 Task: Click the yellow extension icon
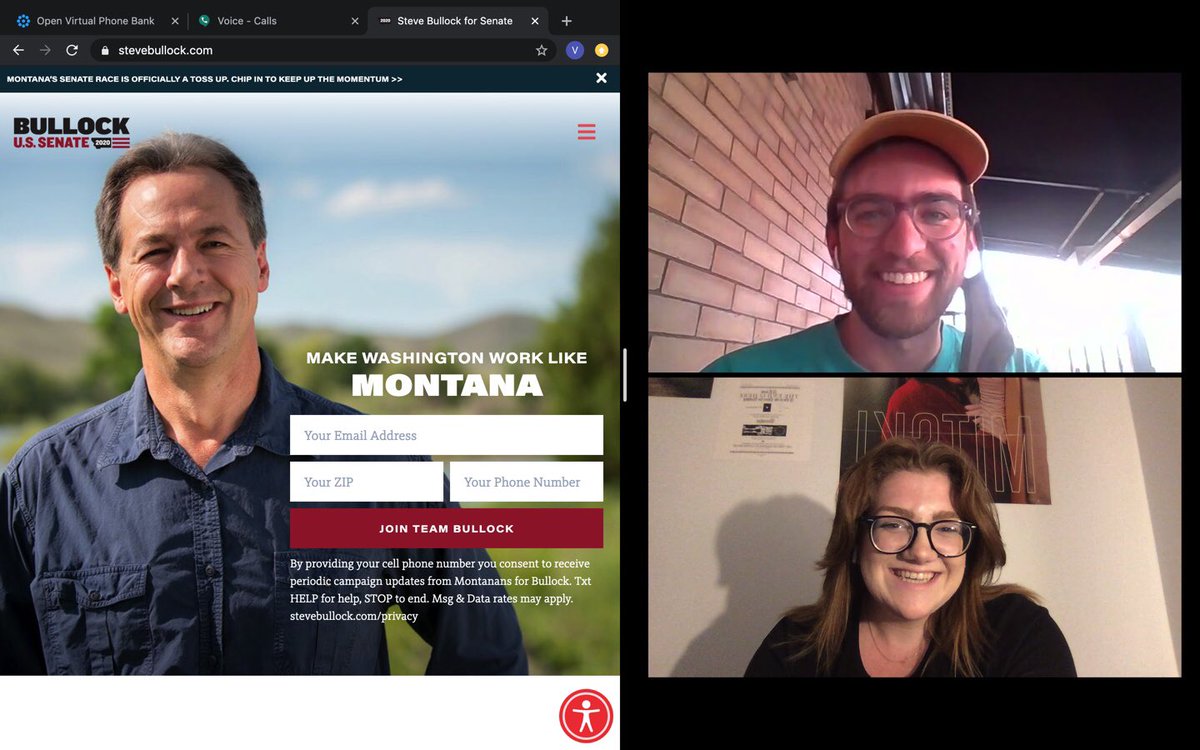click(x=602, y=50)
